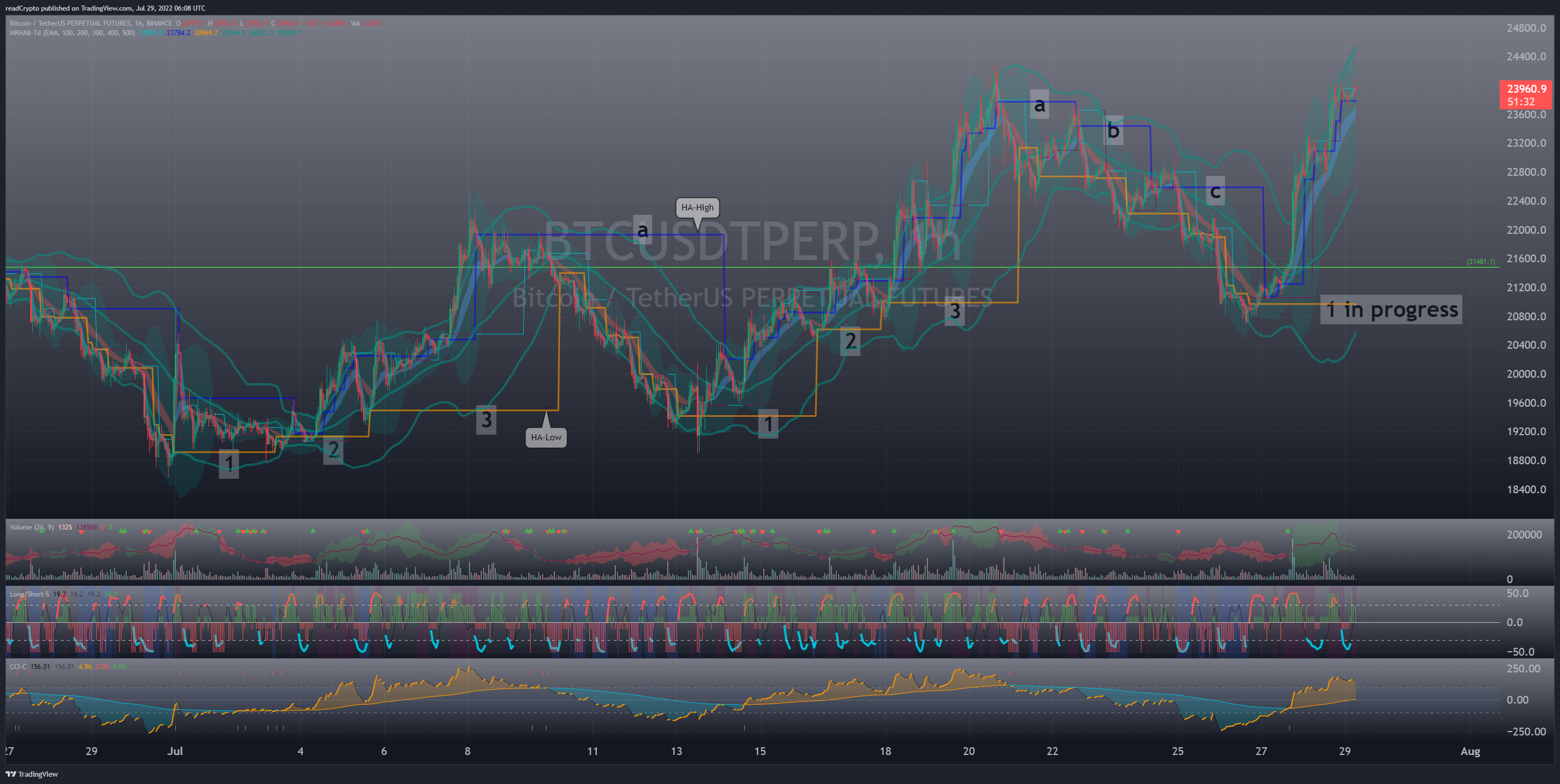1560x784 pixels.
Task: Click the 18400.0 price axis label
Action: tap(1526, 490)
